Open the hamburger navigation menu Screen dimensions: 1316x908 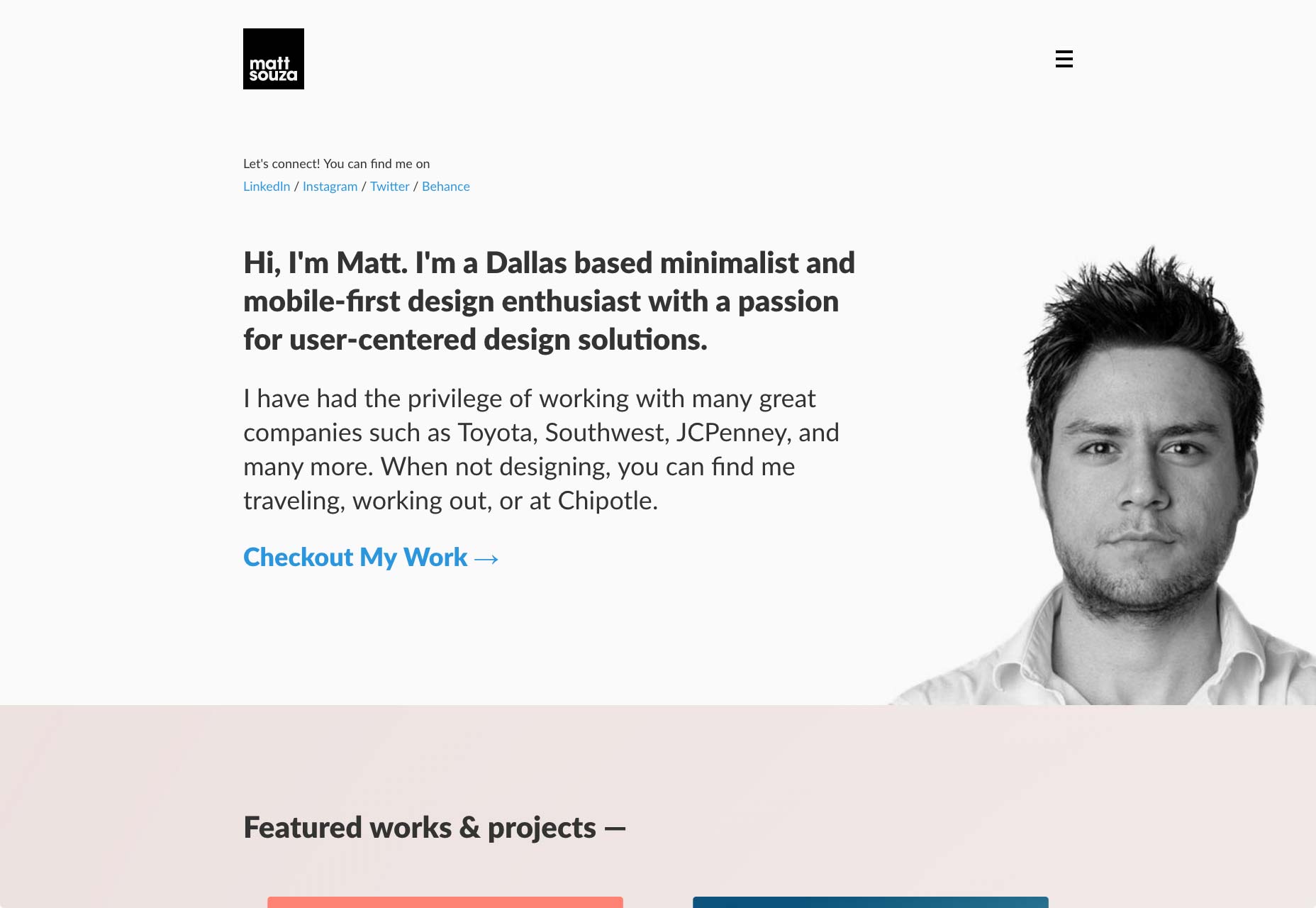pyautogui.click(x=1064, y=59)
